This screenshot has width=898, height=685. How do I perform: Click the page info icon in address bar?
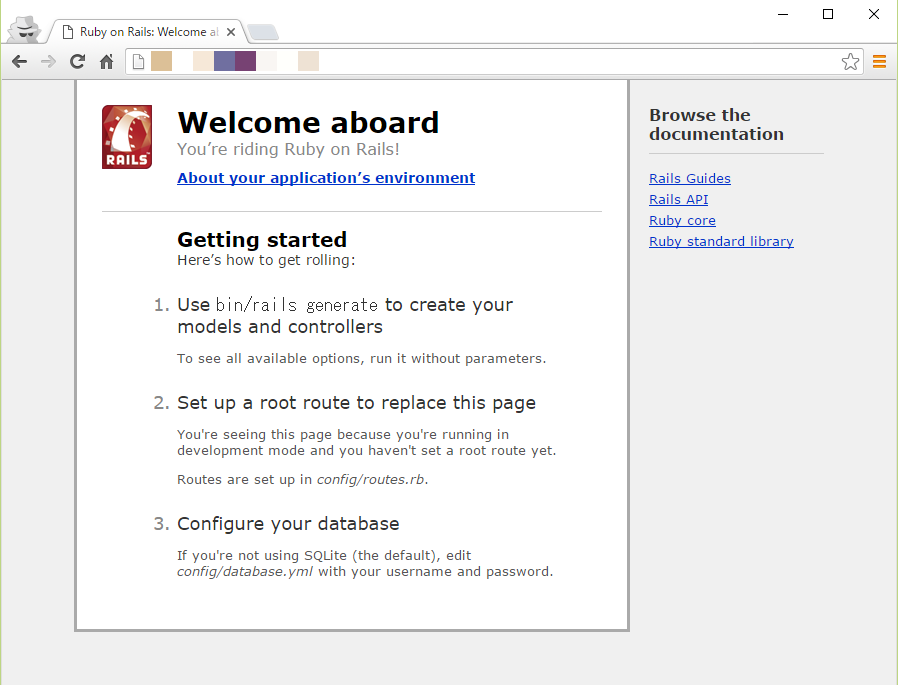[x=138, y=61]
